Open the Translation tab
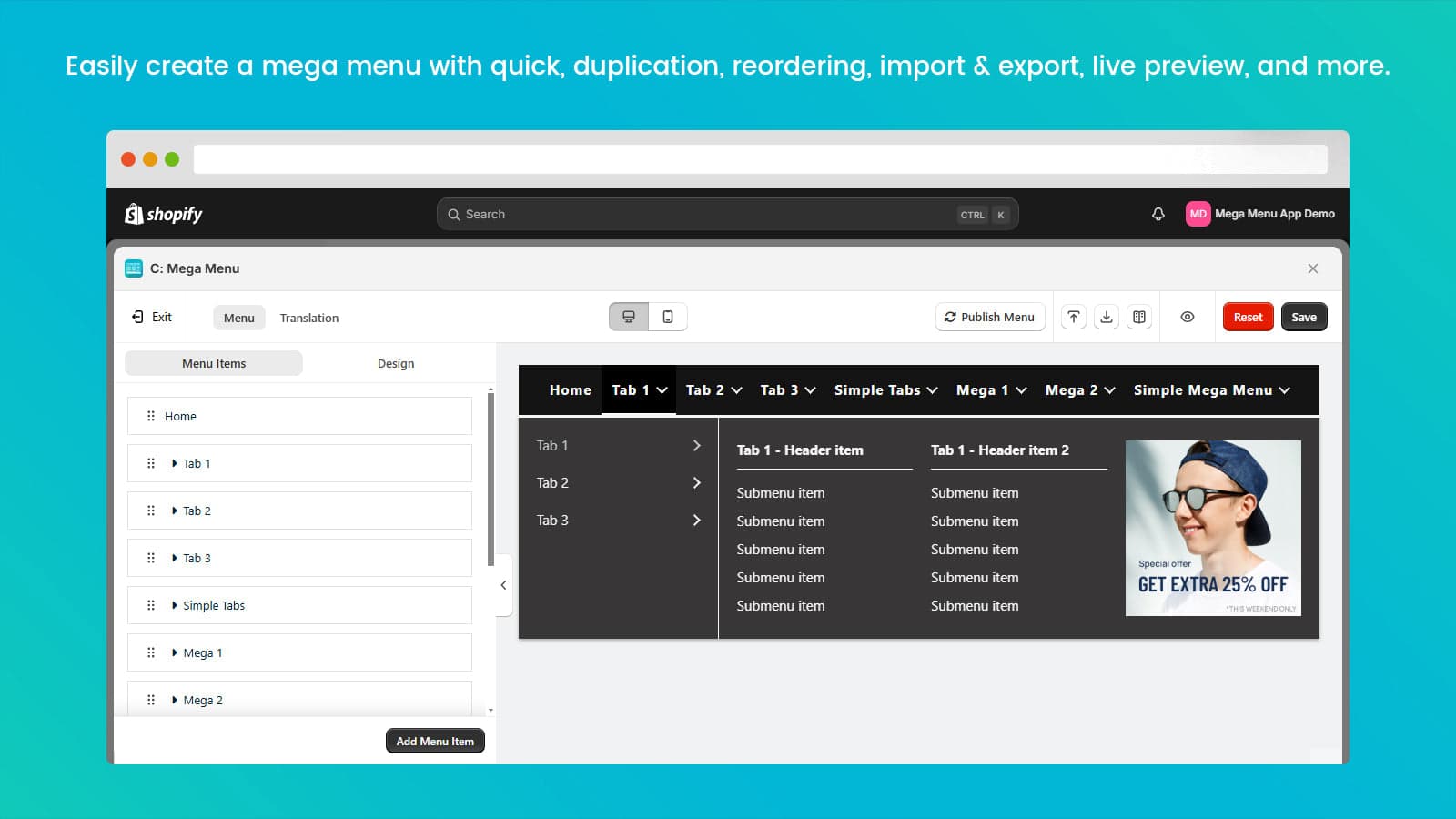This screenshot has height=819, width=1456. pyautogui.click(x=309, y=318)
